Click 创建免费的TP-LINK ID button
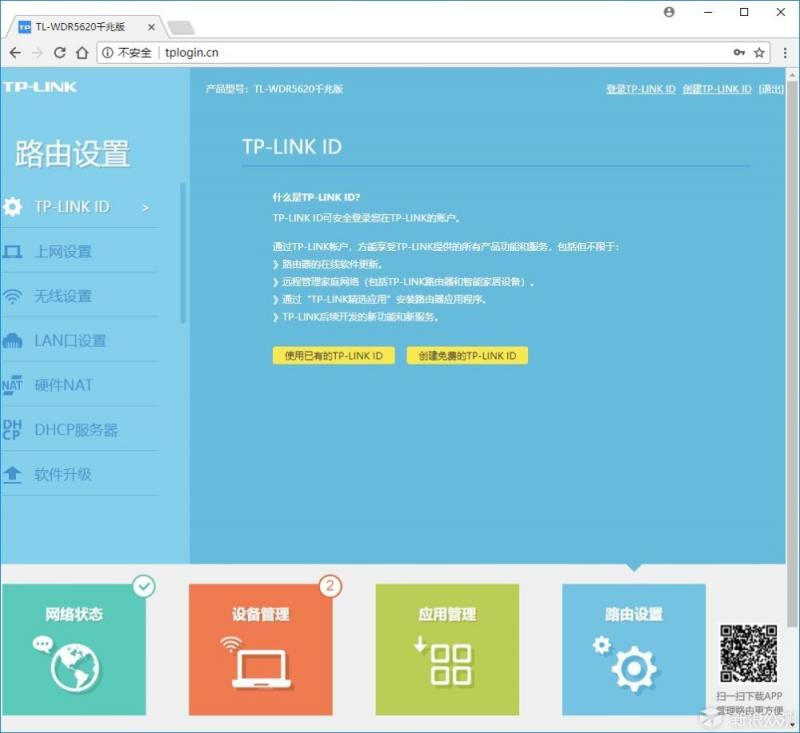 pyautogui.click(x=467, y=356)
